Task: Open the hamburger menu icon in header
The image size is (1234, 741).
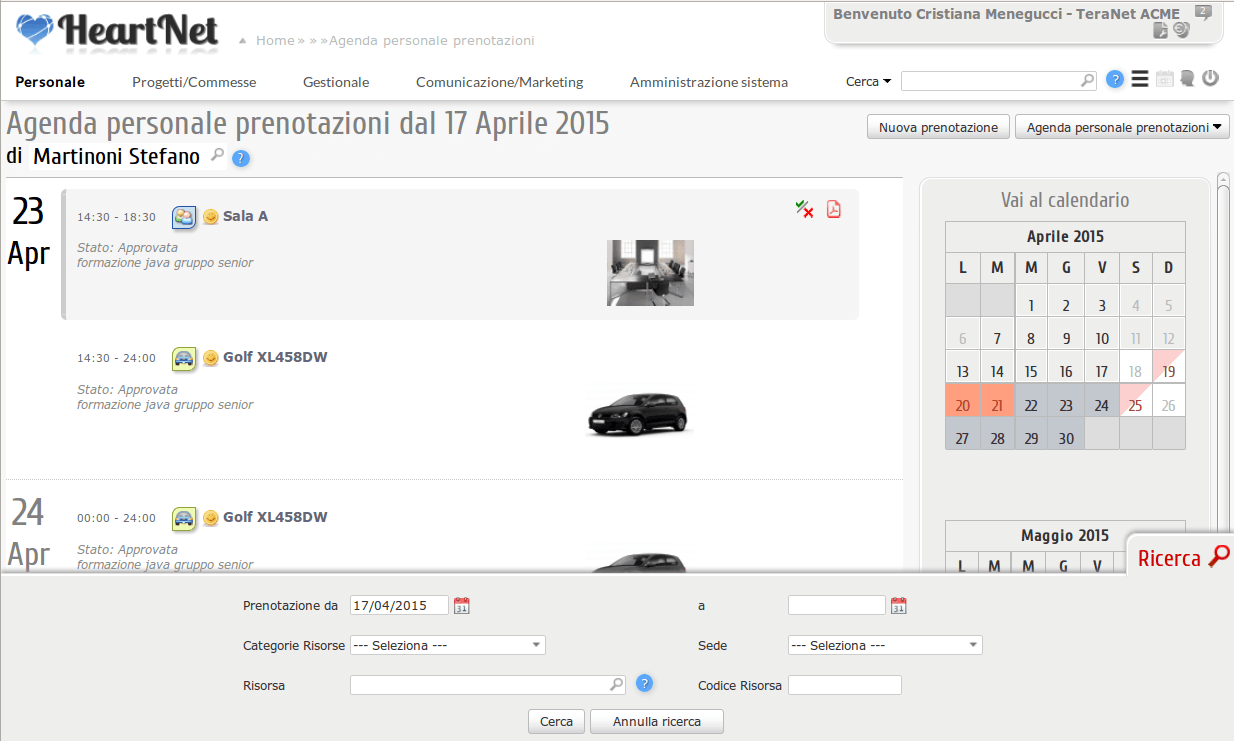Action: 1140,80
